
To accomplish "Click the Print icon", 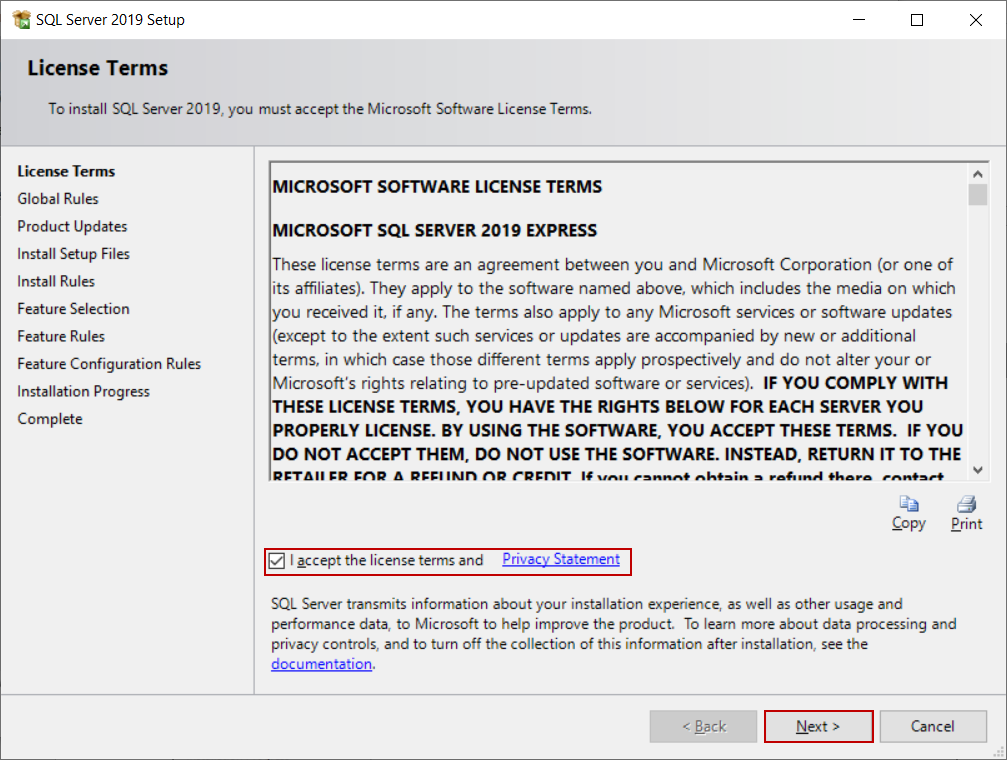I will [x=966, y=505].
